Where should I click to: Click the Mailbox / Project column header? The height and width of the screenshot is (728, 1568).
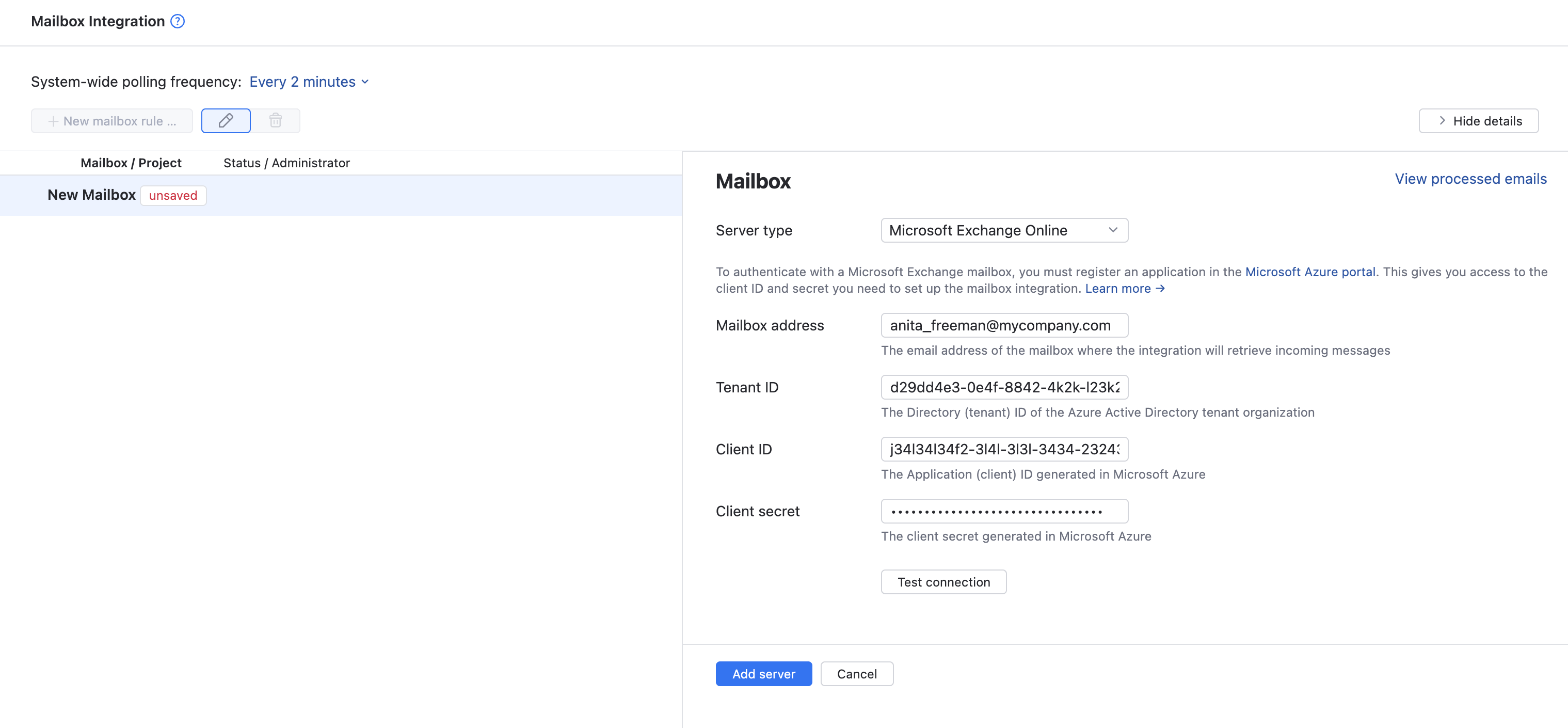[x=131, y=163]
